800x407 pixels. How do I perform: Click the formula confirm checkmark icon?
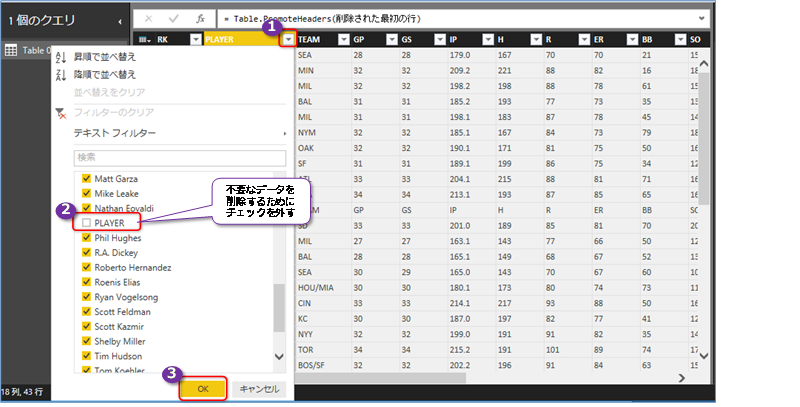[x=173, y=19]
